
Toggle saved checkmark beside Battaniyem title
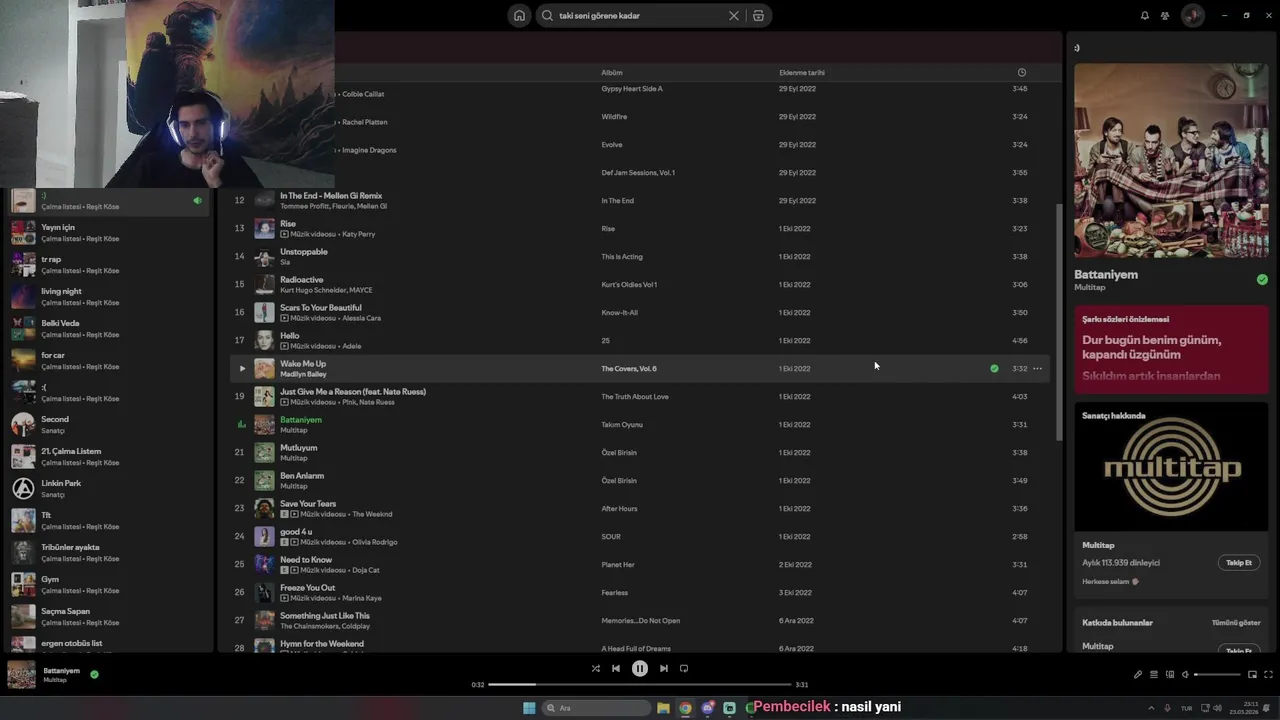click(1262, 280)
